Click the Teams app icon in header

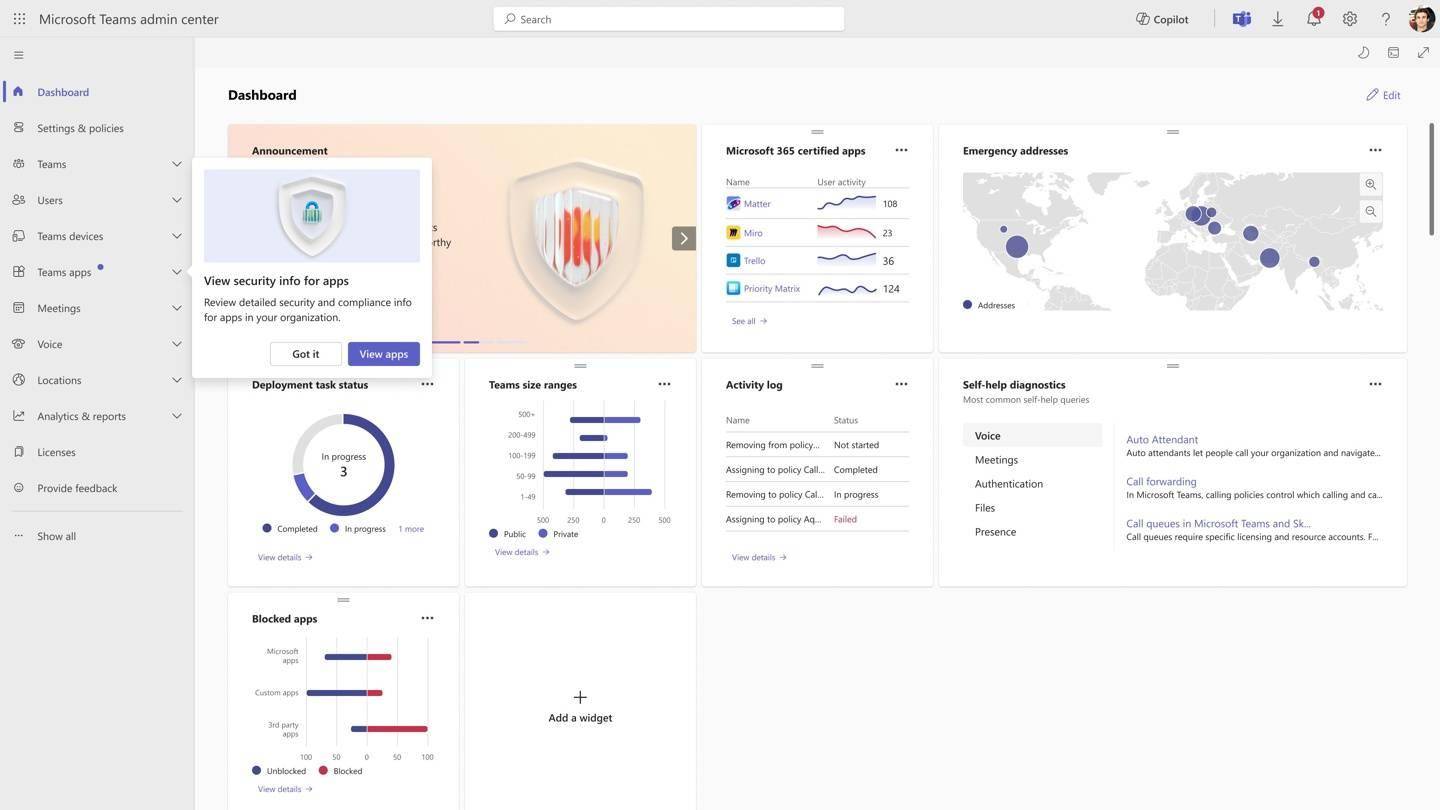tap(1241, 18)
